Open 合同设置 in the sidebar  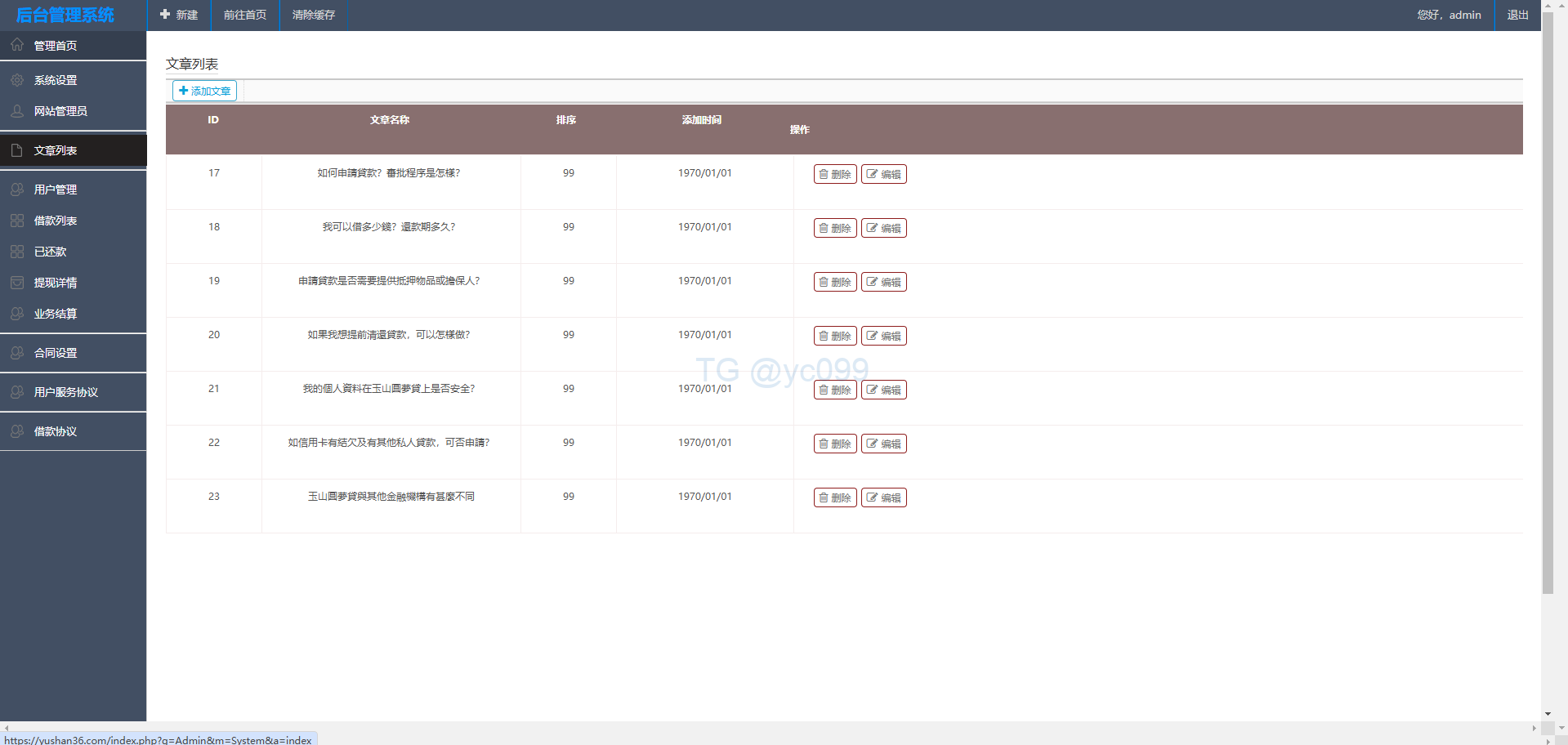pos(56,353)
